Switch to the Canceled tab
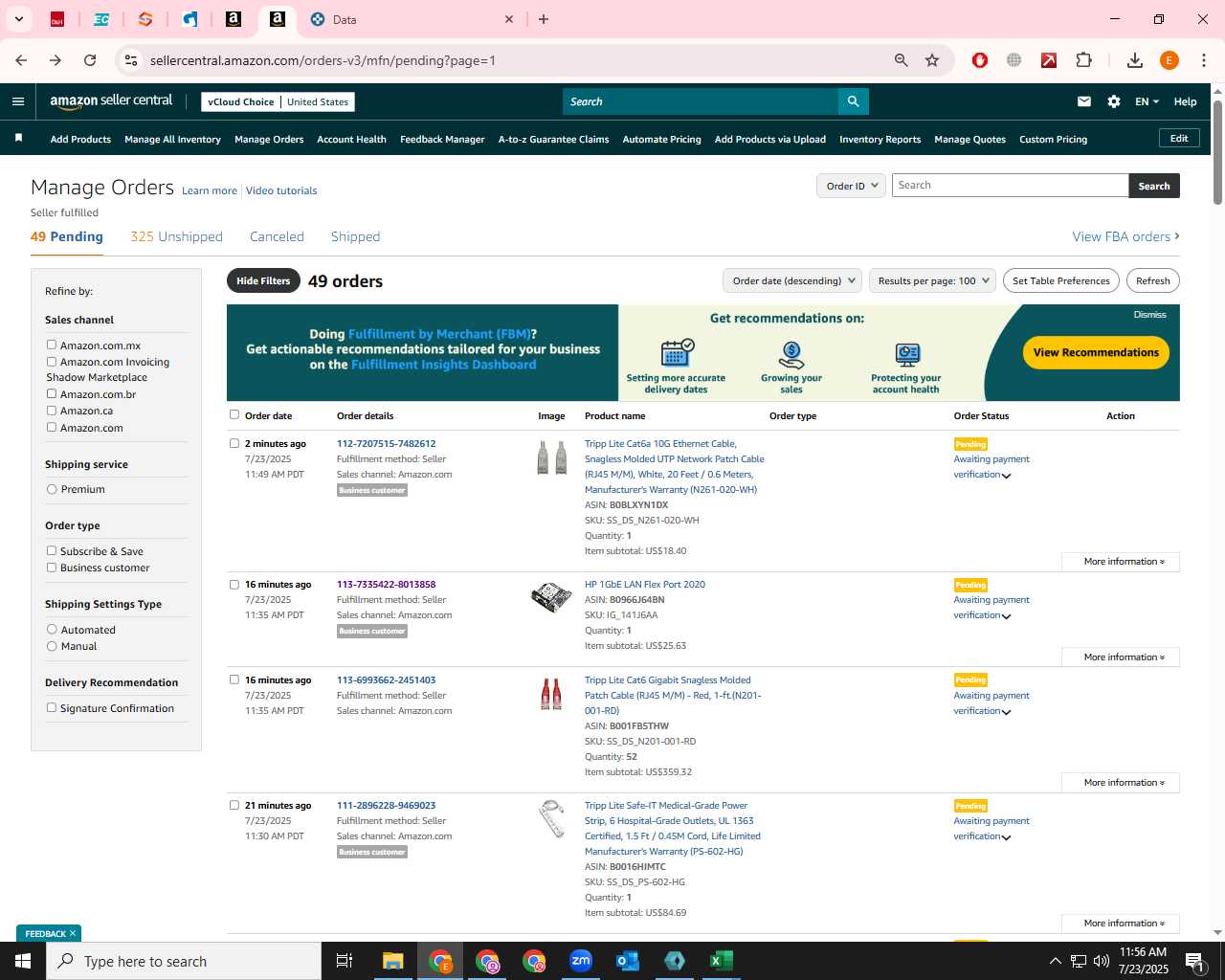Screen dimensions: 1225x980 click(x=277, y=236)
